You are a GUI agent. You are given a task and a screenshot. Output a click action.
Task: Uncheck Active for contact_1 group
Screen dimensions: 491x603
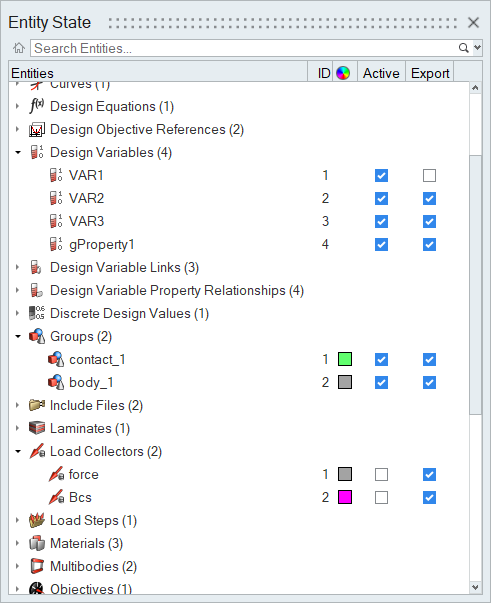coord(381,360)
